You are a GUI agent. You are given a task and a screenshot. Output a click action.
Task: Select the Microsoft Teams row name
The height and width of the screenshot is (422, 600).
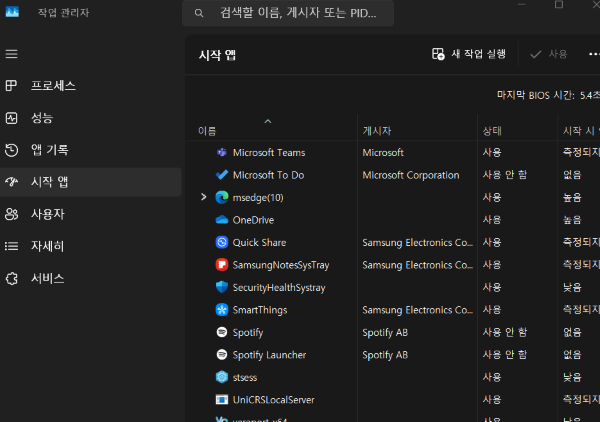tap(269, 153)
